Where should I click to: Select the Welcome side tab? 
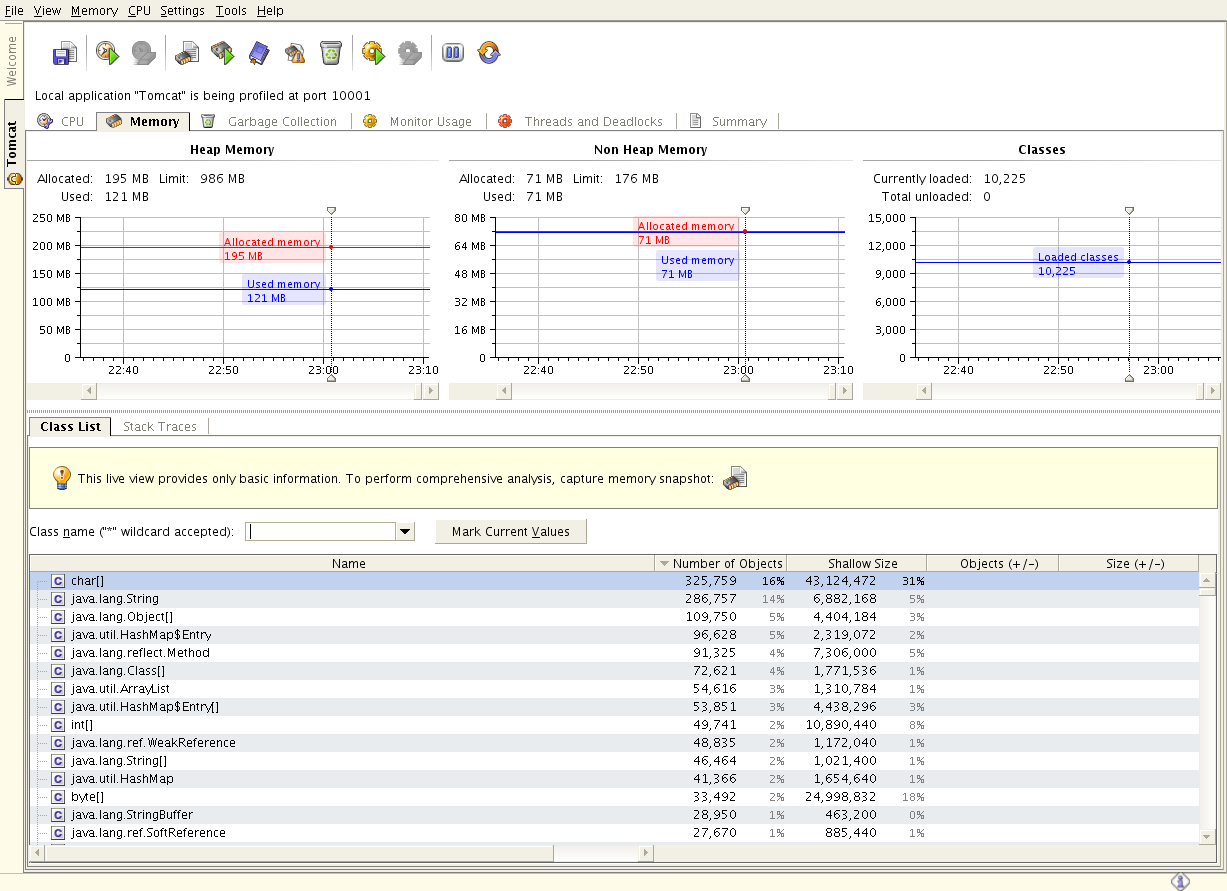pos(12,61)
